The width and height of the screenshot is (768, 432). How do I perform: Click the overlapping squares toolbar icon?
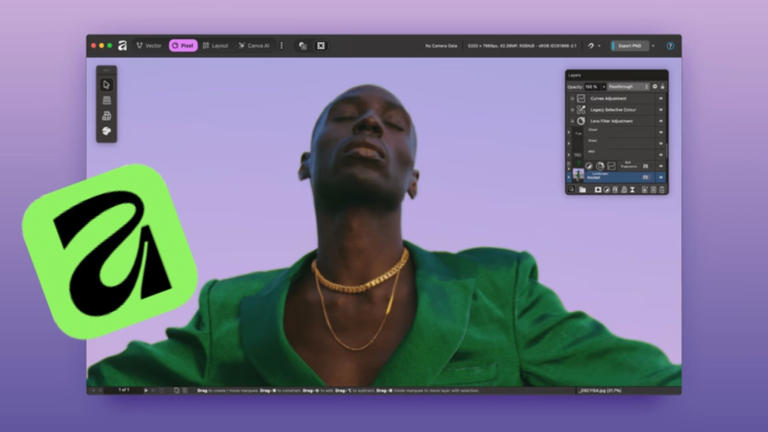pos(302,45)
